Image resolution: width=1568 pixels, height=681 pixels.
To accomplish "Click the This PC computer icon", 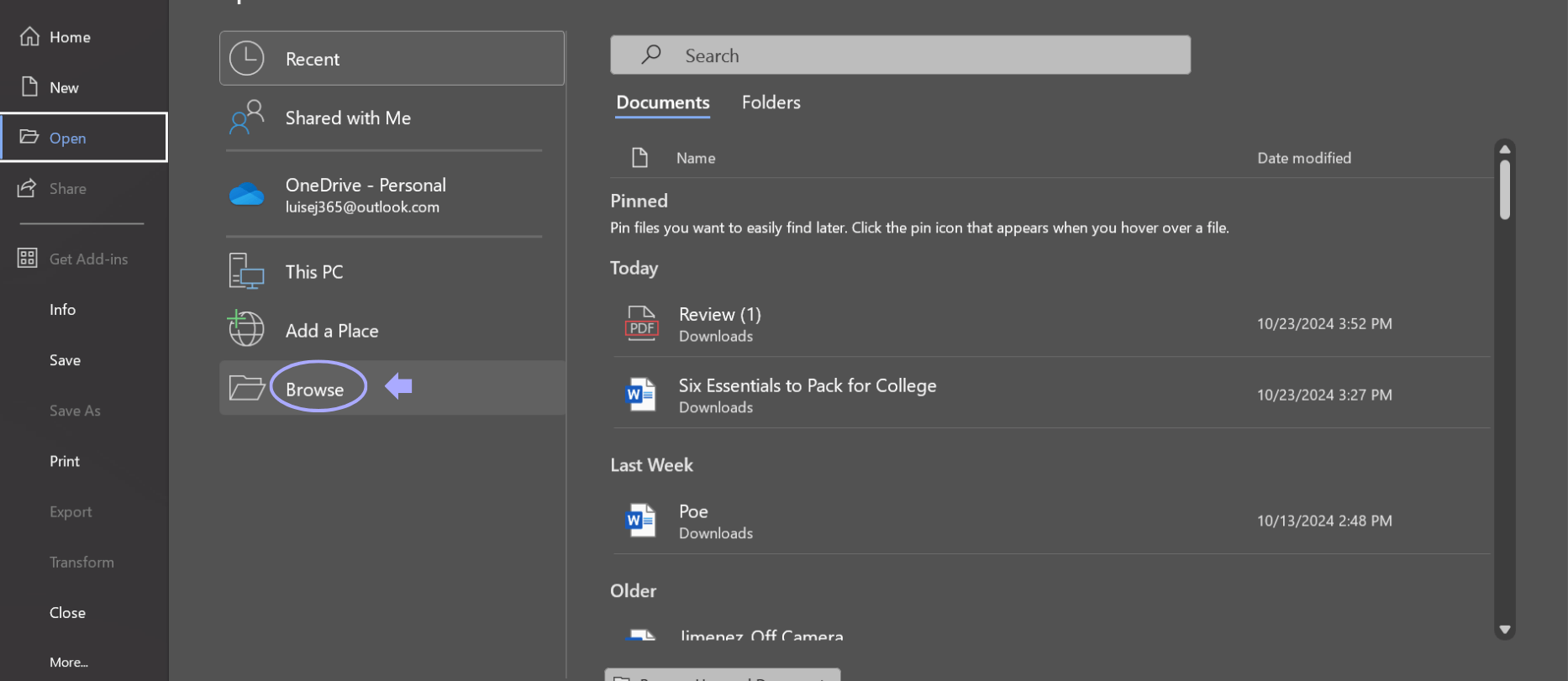I will [x=247, y=271].
